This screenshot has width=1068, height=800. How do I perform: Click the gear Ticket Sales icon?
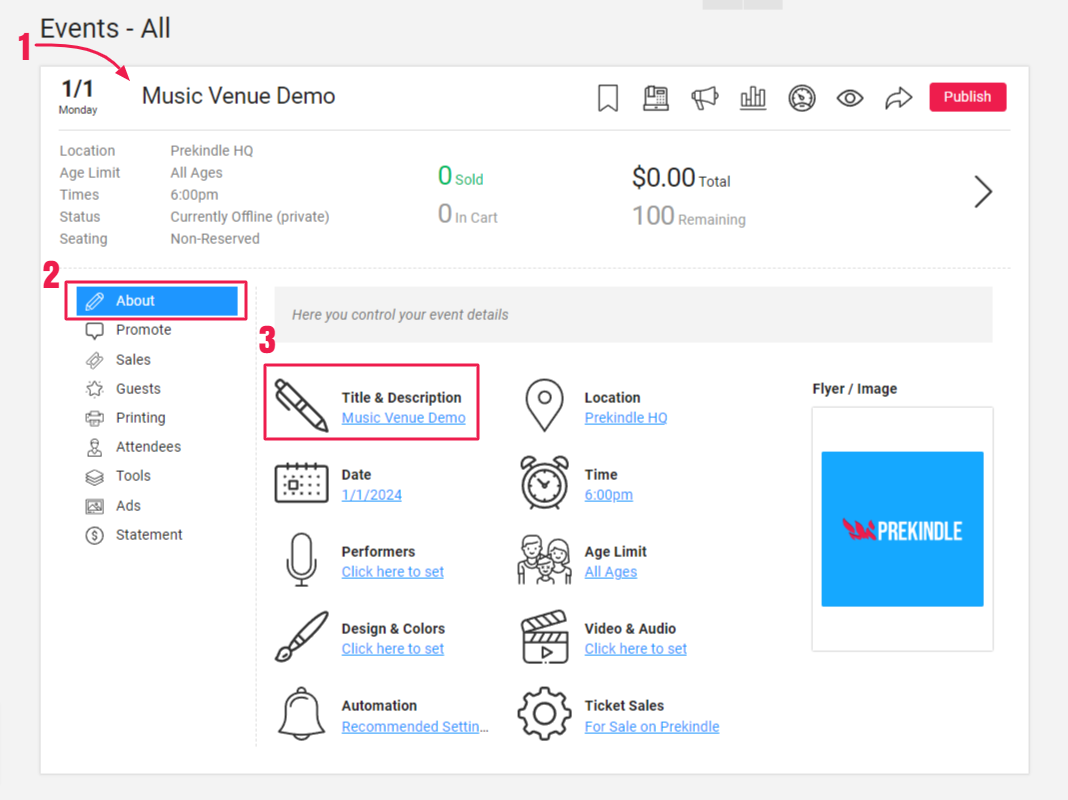coord(544,713)
